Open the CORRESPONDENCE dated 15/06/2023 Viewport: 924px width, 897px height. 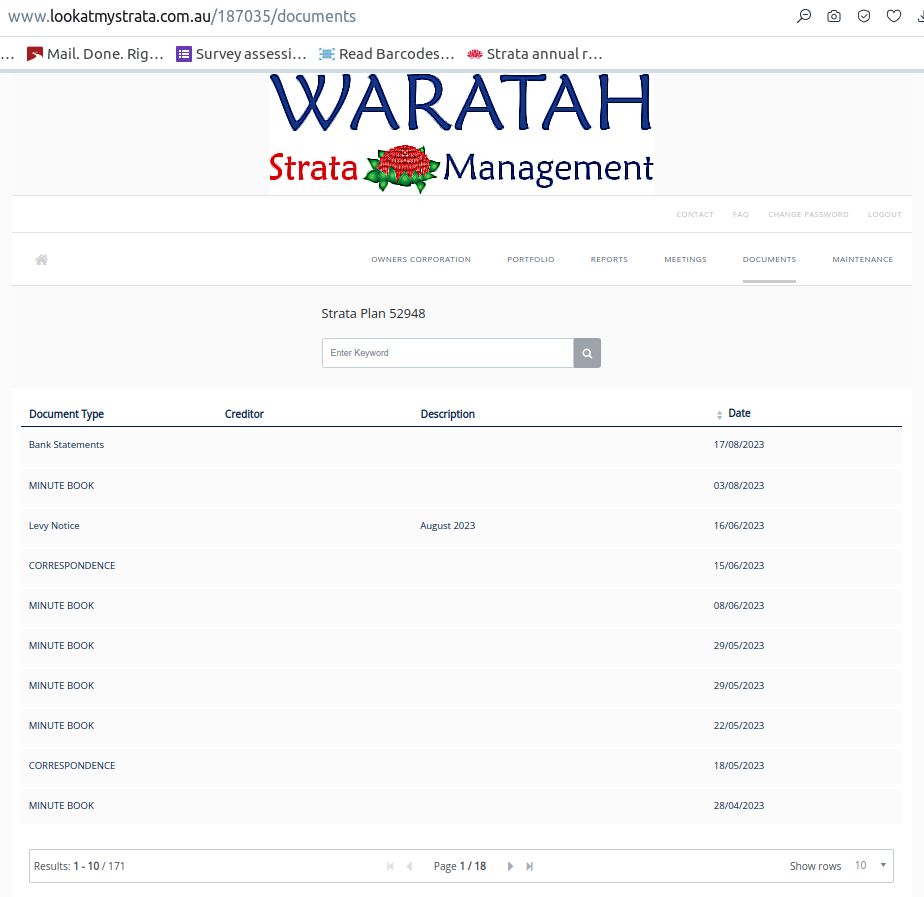coord(461,566)
